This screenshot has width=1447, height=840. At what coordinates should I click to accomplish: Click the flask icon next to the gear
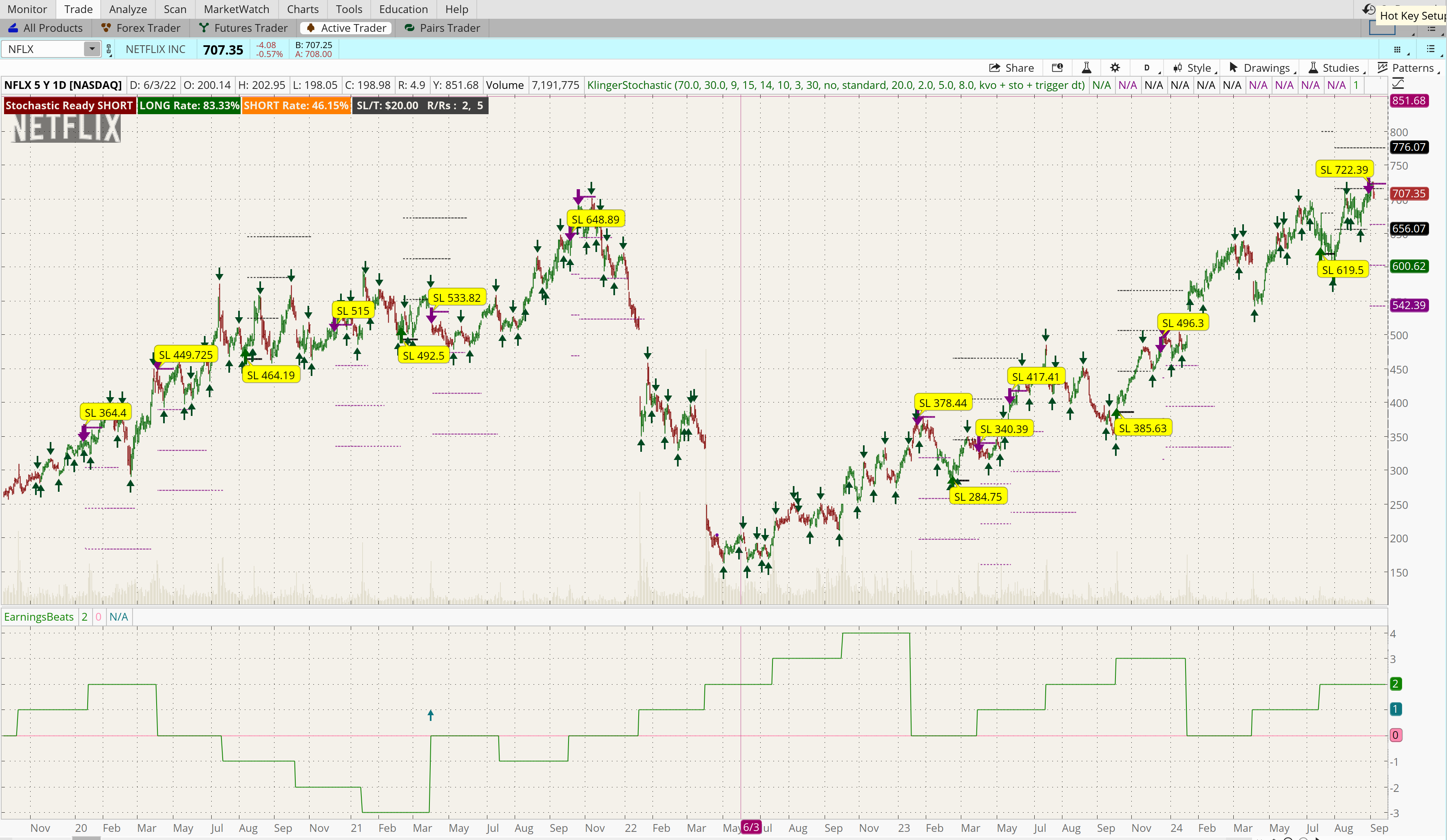pos(1086,68)
